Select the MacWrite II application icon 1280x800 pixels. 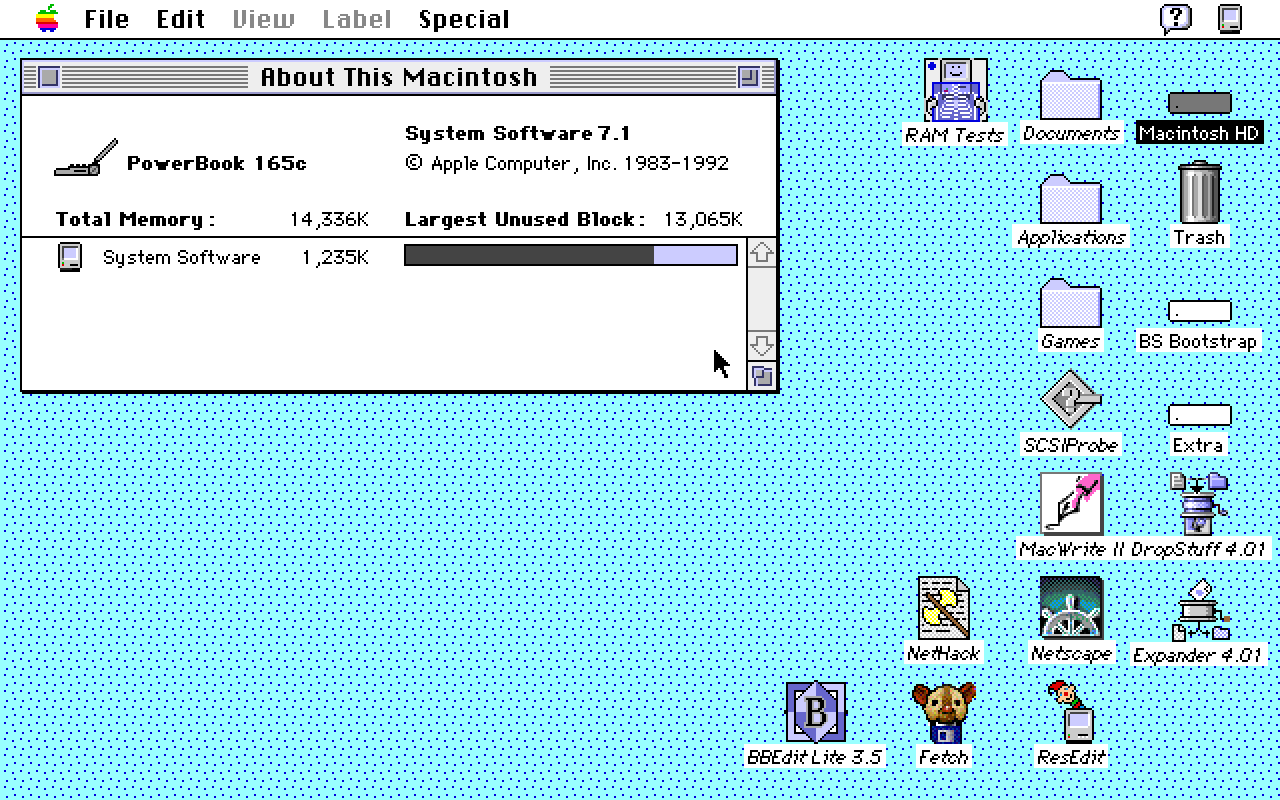pyautogui.click(x=1071, y=504)
